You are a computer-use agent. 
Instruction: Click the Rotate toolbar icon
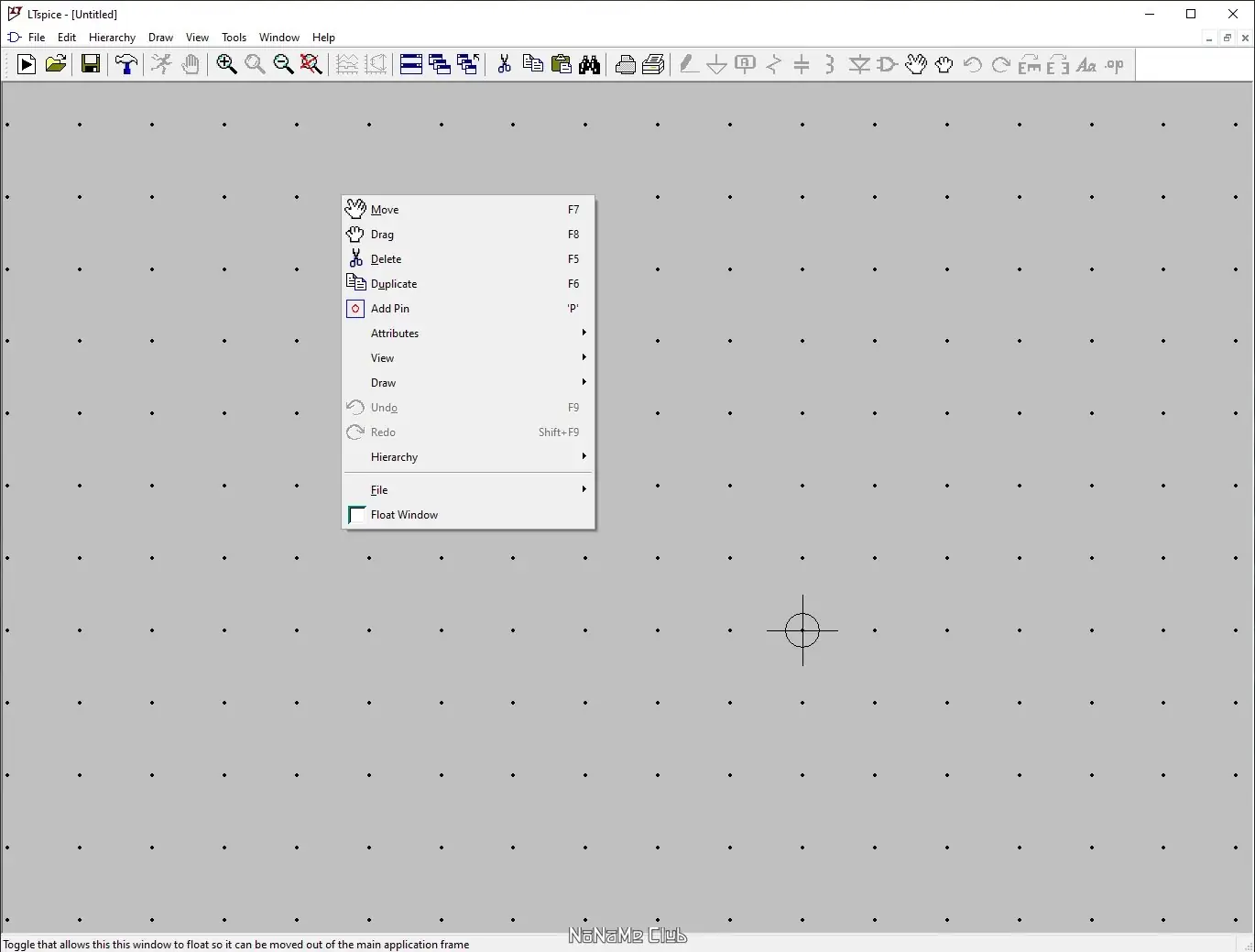1030,64
